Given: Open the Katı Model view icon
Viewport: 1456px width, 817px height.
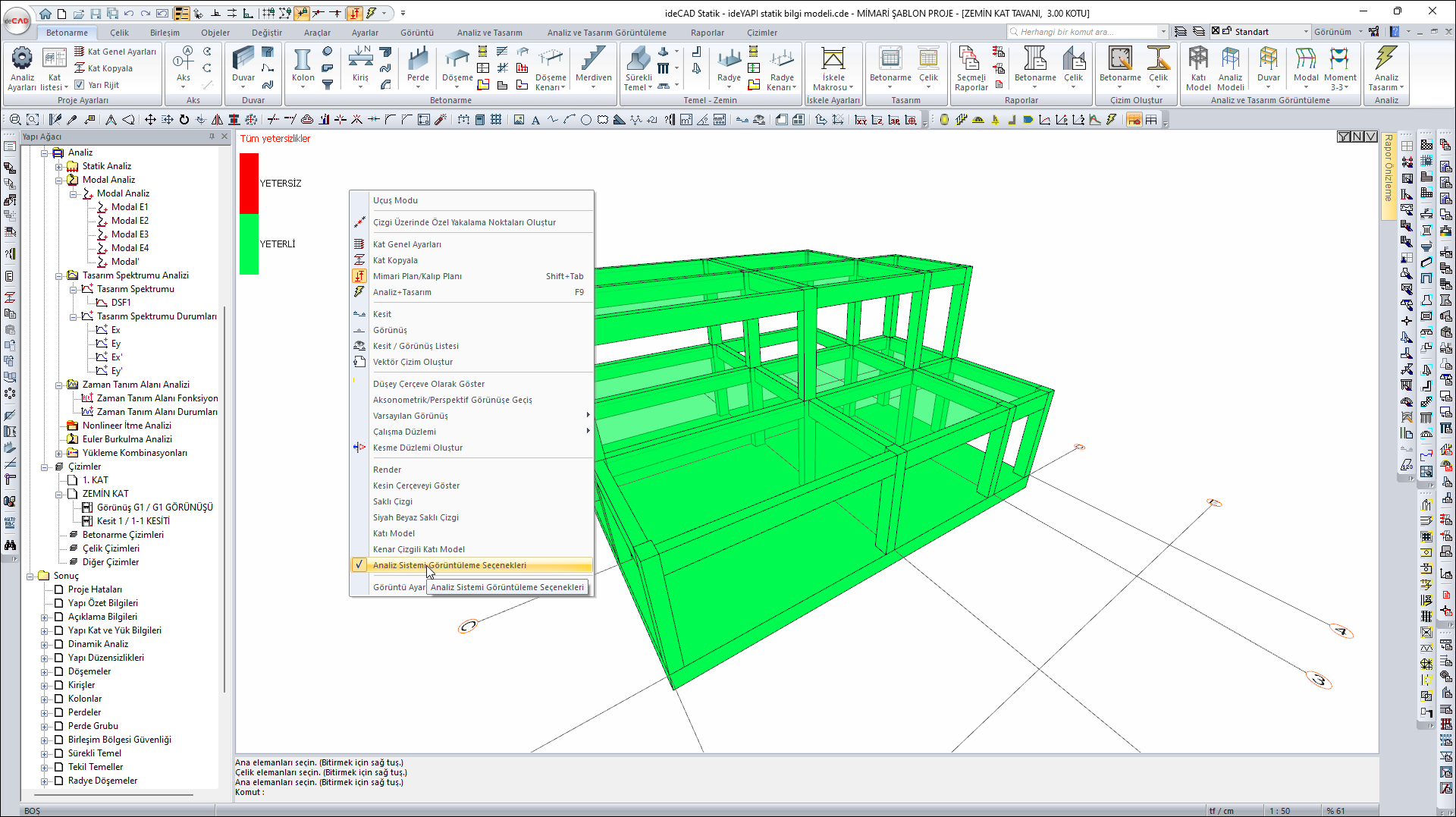Looking at the screenshot, I should click(x=1198, y=59).
